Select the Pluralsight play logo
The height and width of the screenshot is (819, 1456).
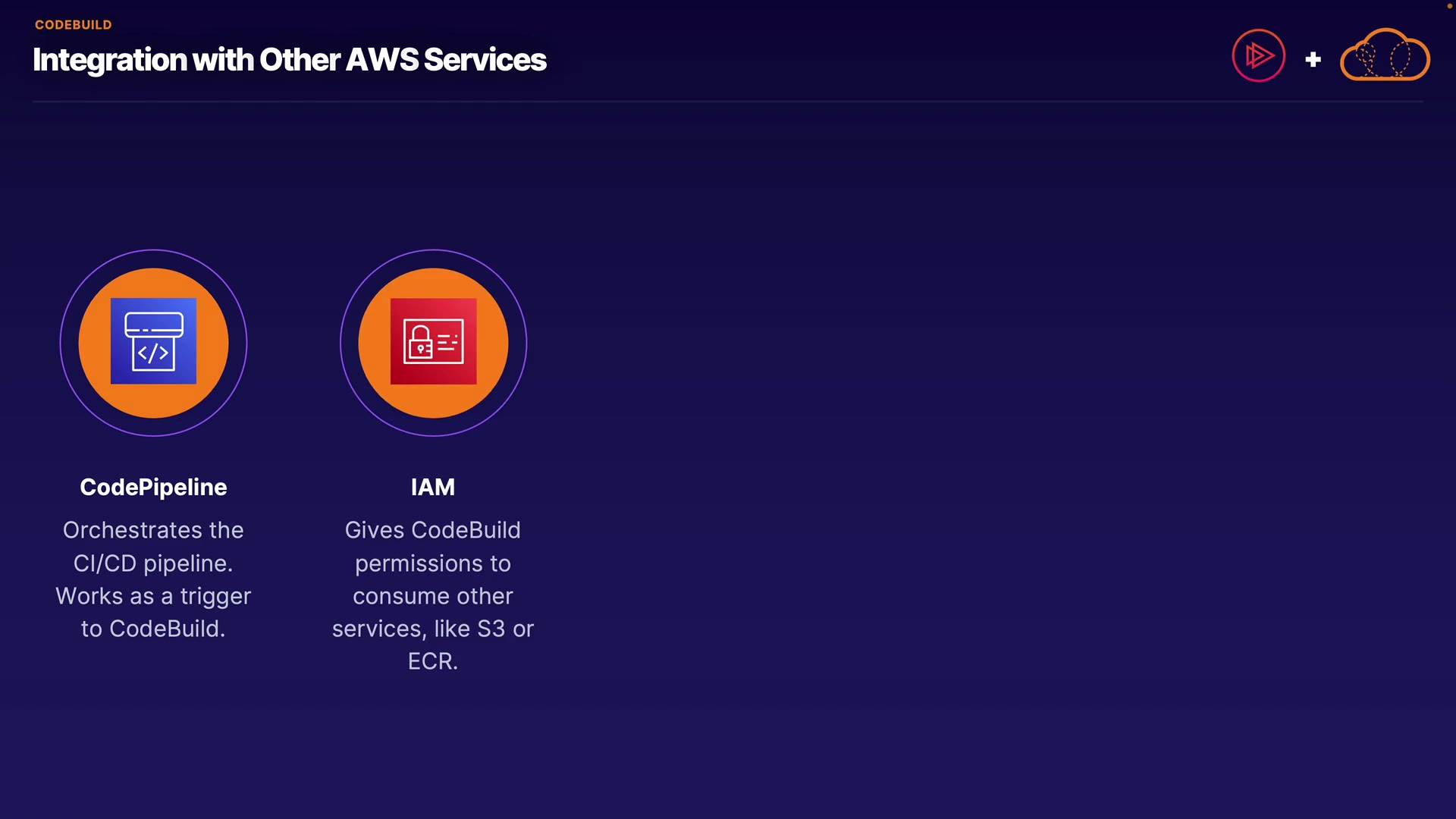pyautogui.click(x=1258, y=55)
